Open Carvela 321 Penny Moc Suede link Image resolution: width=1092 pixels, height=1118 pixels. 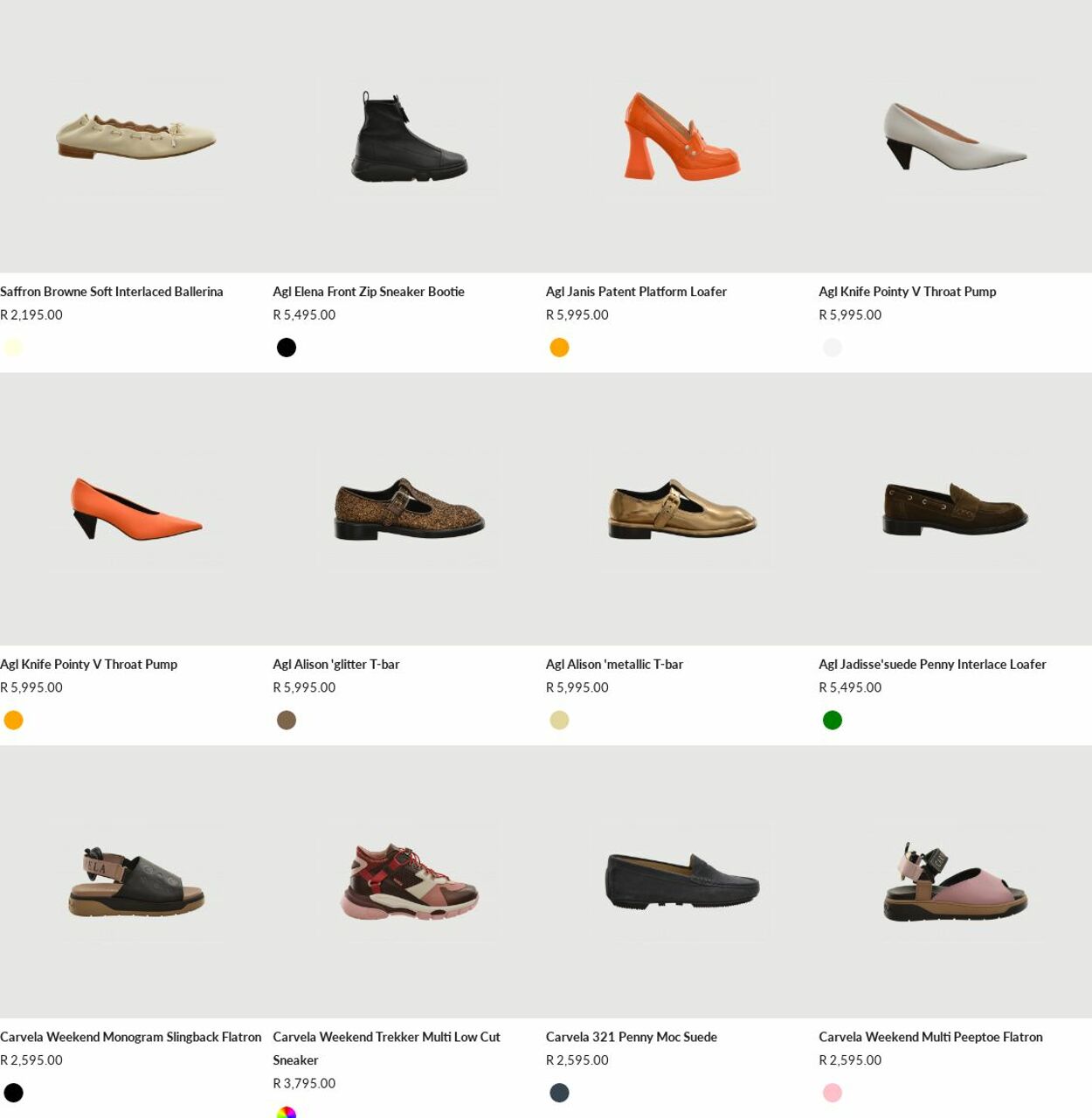632,1038
